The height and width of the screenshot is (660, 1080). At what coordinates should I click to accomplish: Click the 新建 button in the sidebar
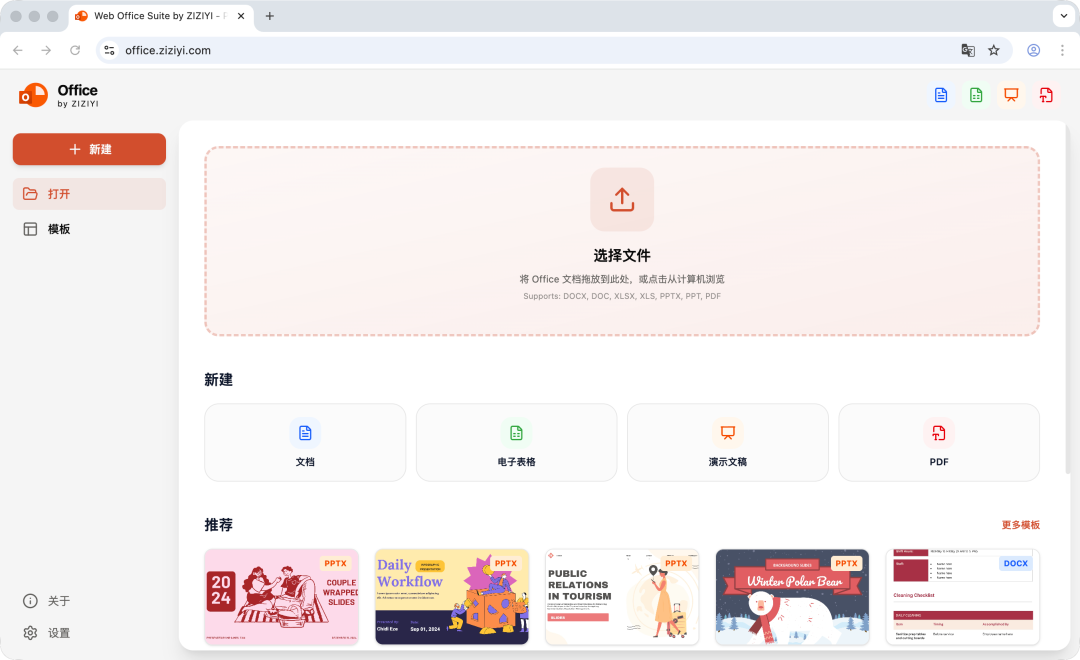(89, 148)
